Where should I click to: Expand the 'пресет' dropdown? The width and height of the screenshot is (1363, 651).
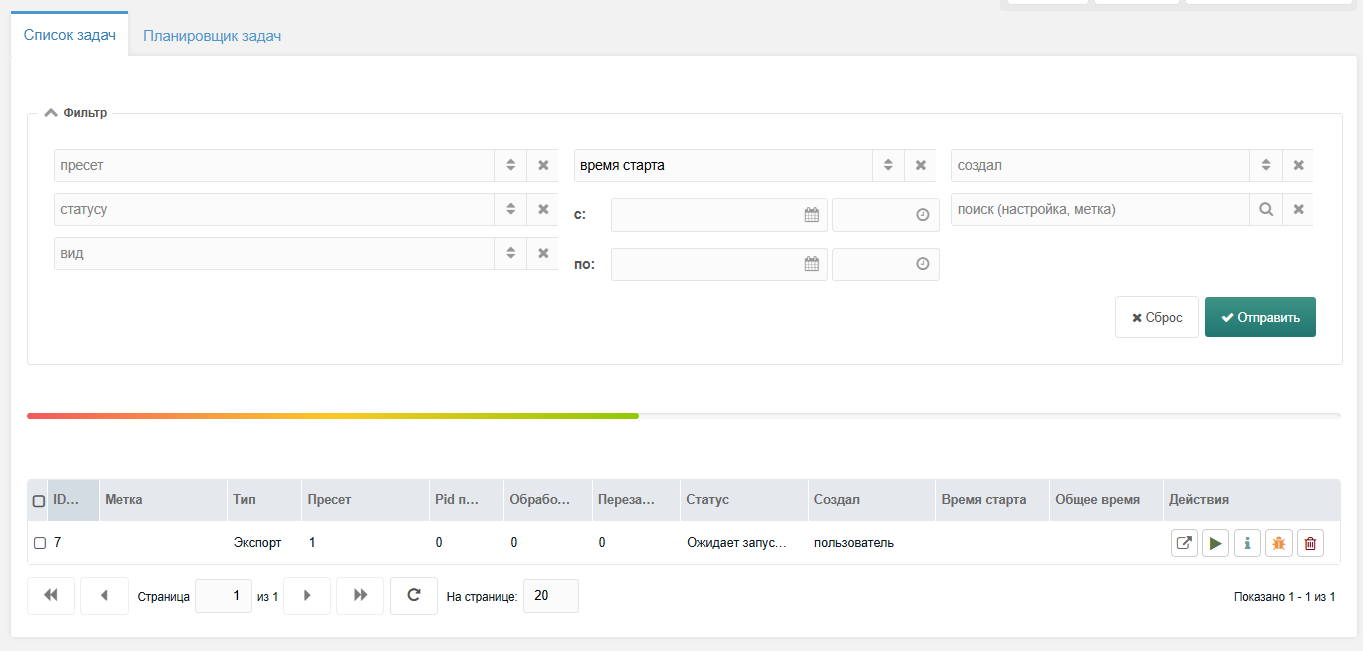(x=510, y=166)
